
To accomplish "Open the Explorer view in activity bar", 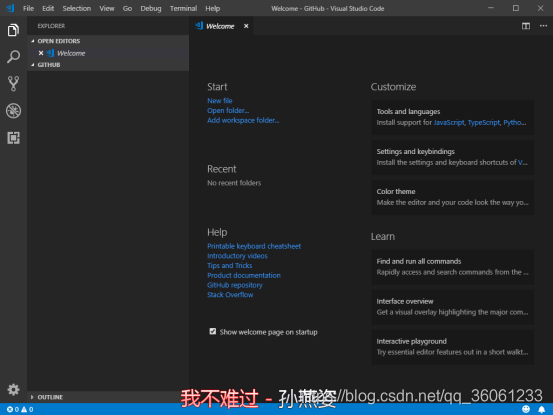I will 13,30.
